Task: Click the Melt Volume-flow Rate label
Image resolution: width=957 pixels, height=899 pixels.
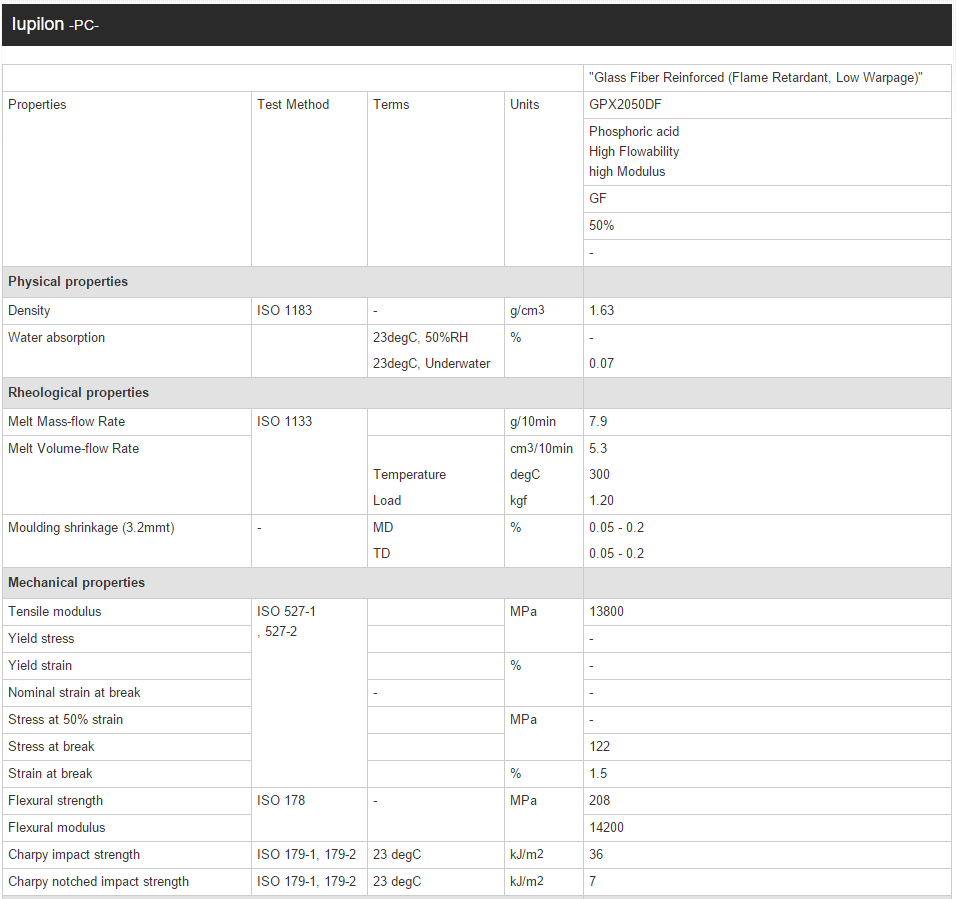Action: coord(73,448)
